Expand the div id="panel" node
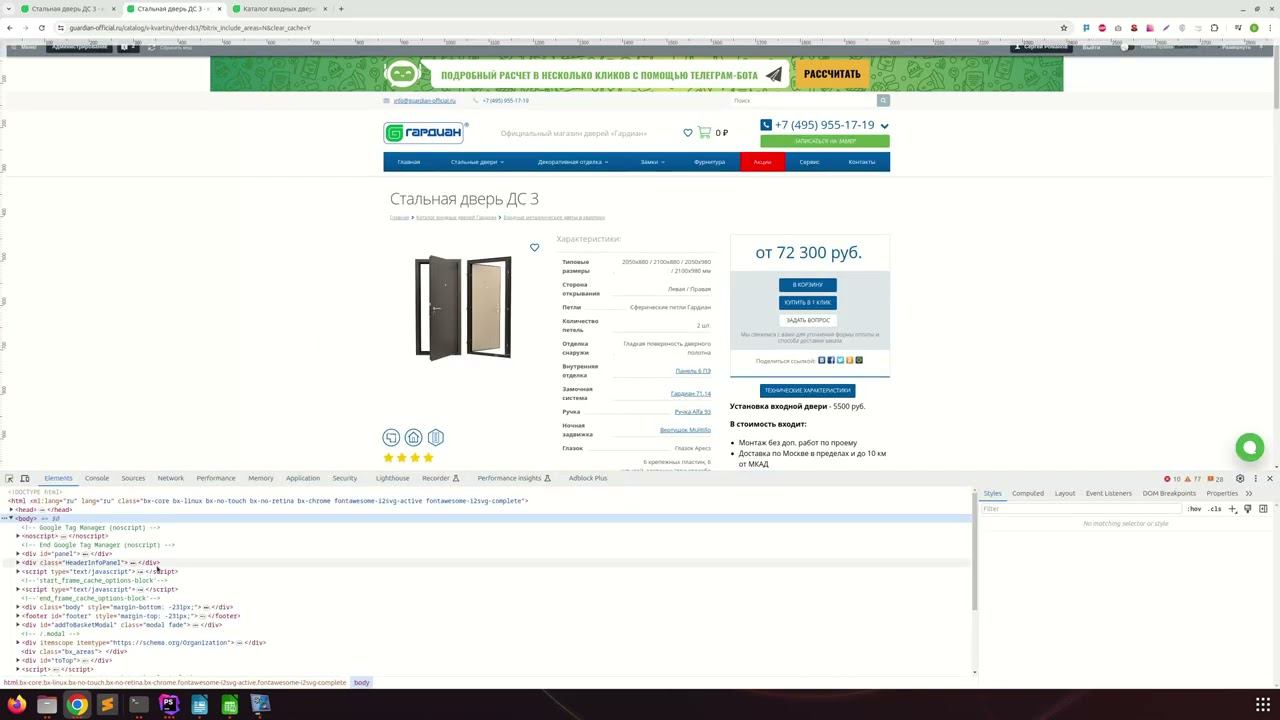Image resolution: width=1280 pixels, height=720 pixels. tap(18, 554)
